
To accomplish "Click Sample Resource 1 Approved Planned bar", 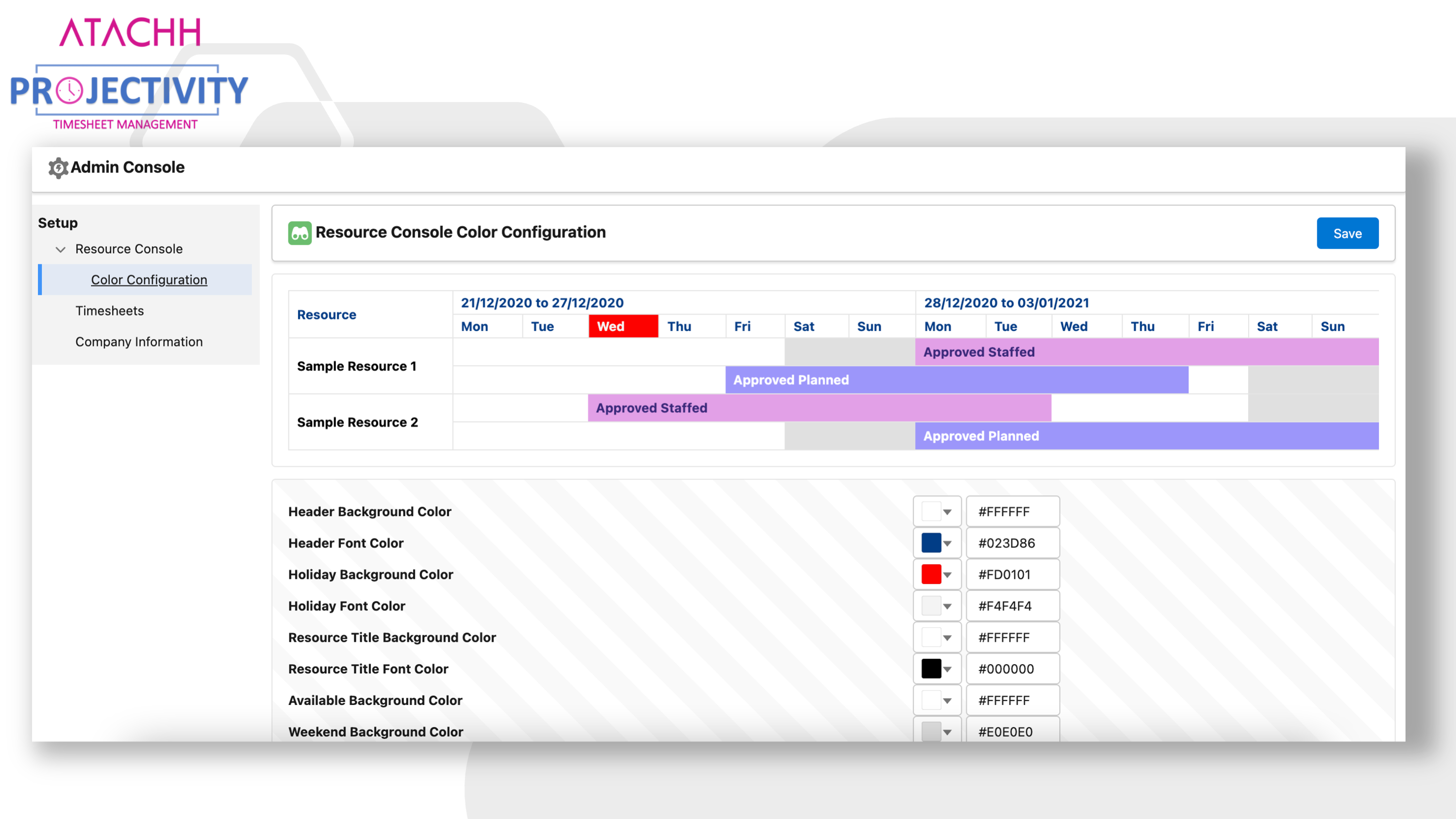I will 956,380.
